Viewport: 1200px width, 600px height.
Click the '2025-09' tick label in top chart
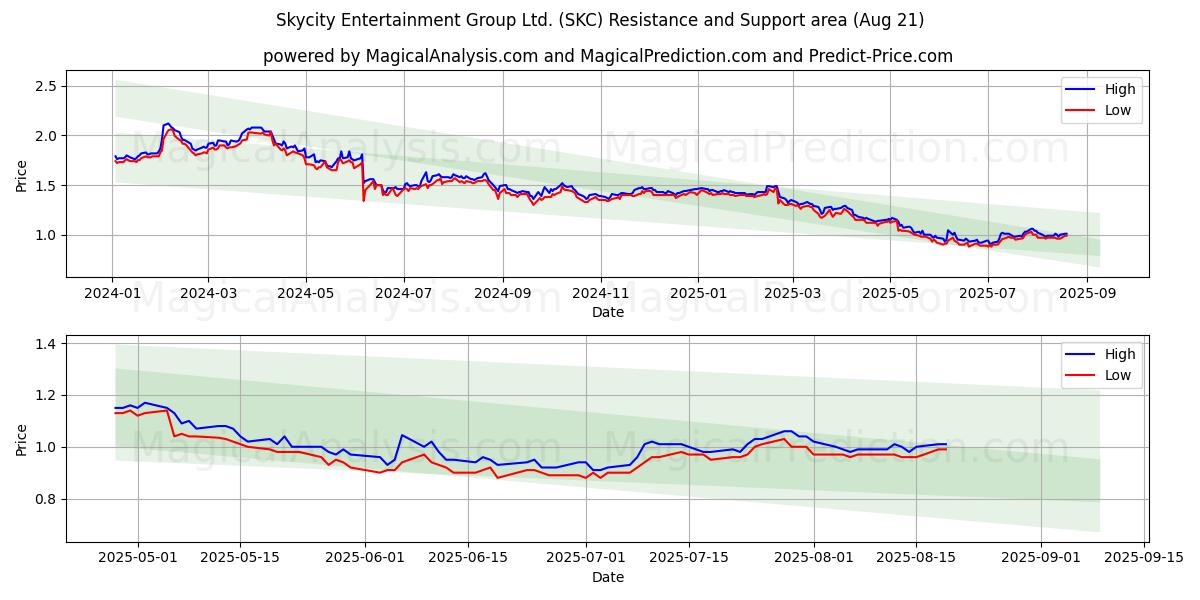1087,294
